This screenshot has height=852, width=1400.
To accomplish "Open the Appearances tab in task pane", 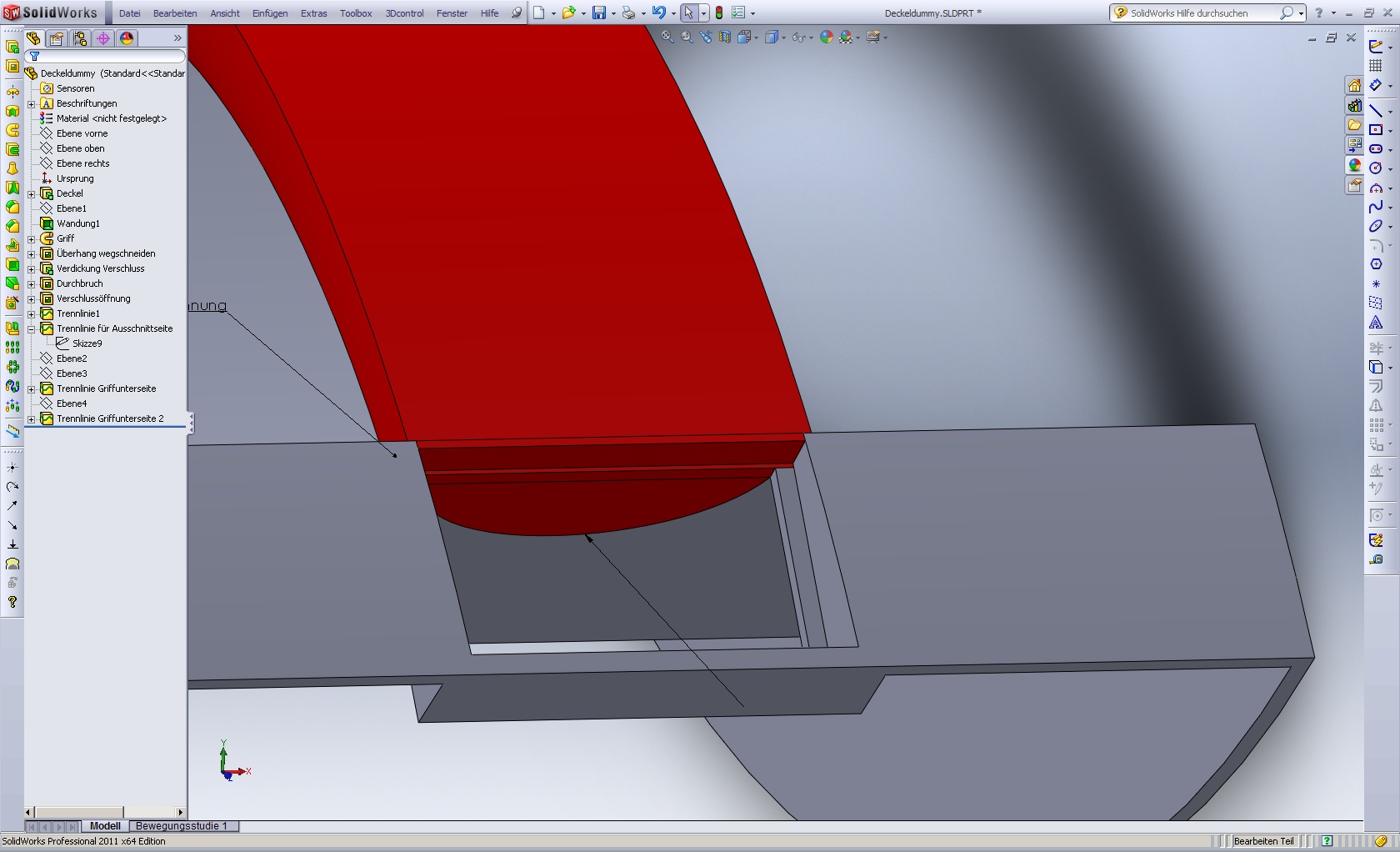I will (x=1355, y=166).
